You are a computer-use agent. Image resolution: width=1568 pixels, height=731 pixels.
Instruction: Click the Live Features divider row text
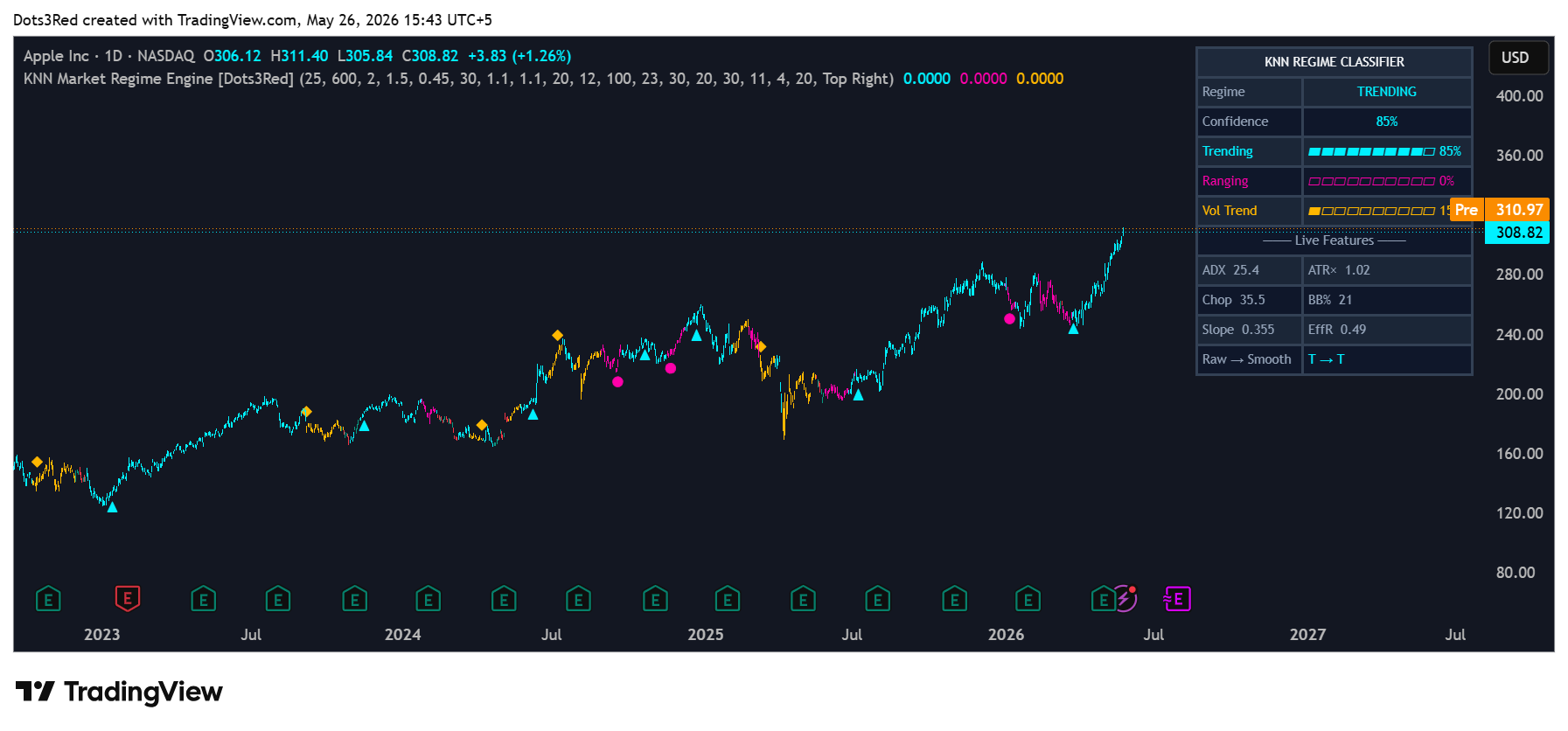tap(1335, 240)
